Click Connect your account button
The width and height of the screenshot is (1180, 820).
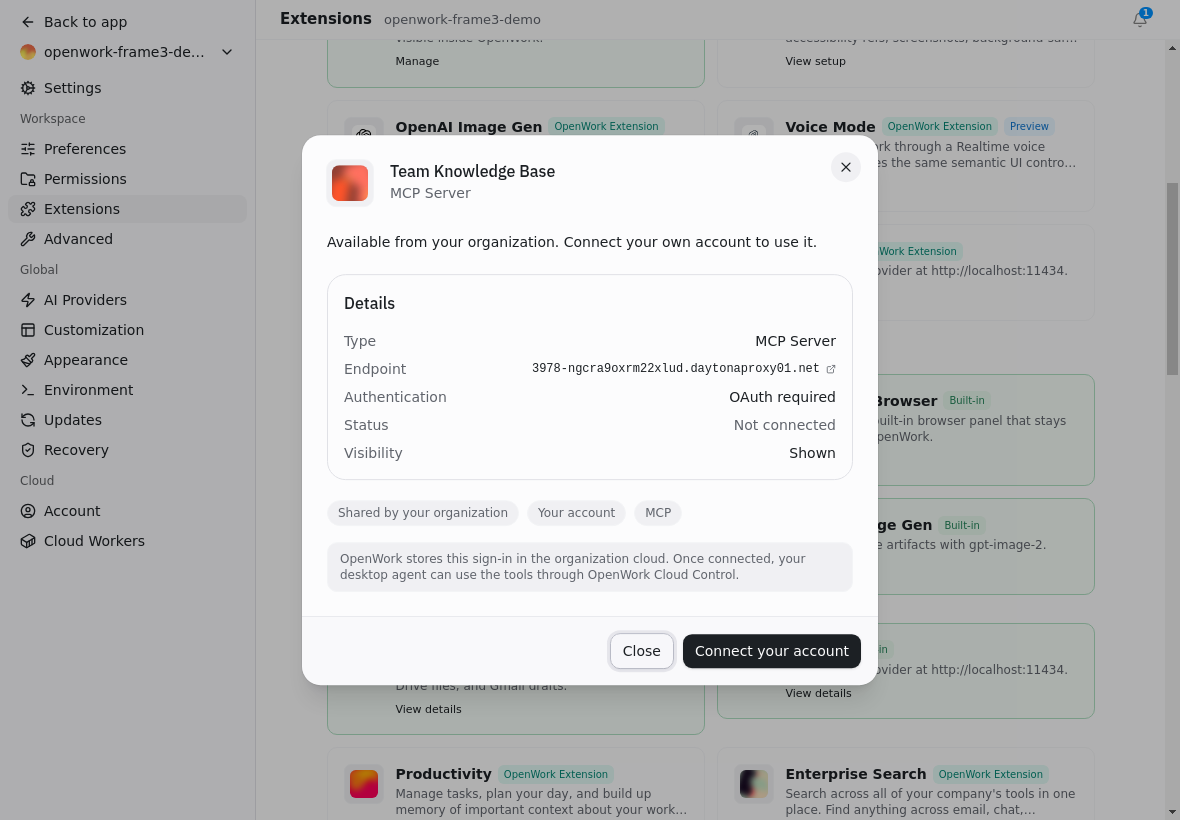click(771, 651)
